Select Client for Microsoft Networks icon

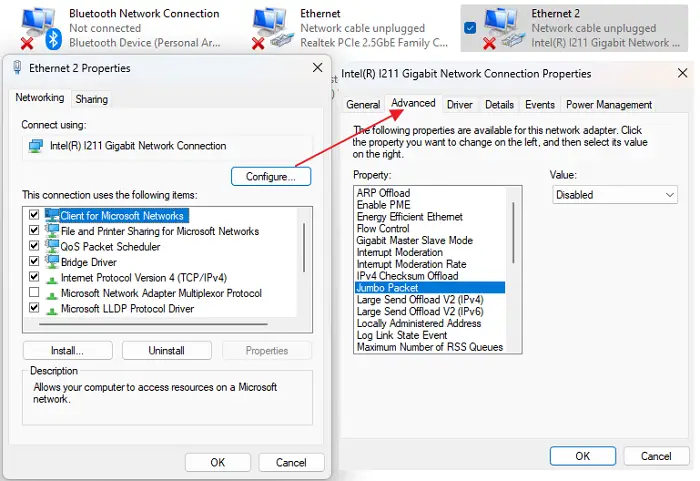click(52, 215)
